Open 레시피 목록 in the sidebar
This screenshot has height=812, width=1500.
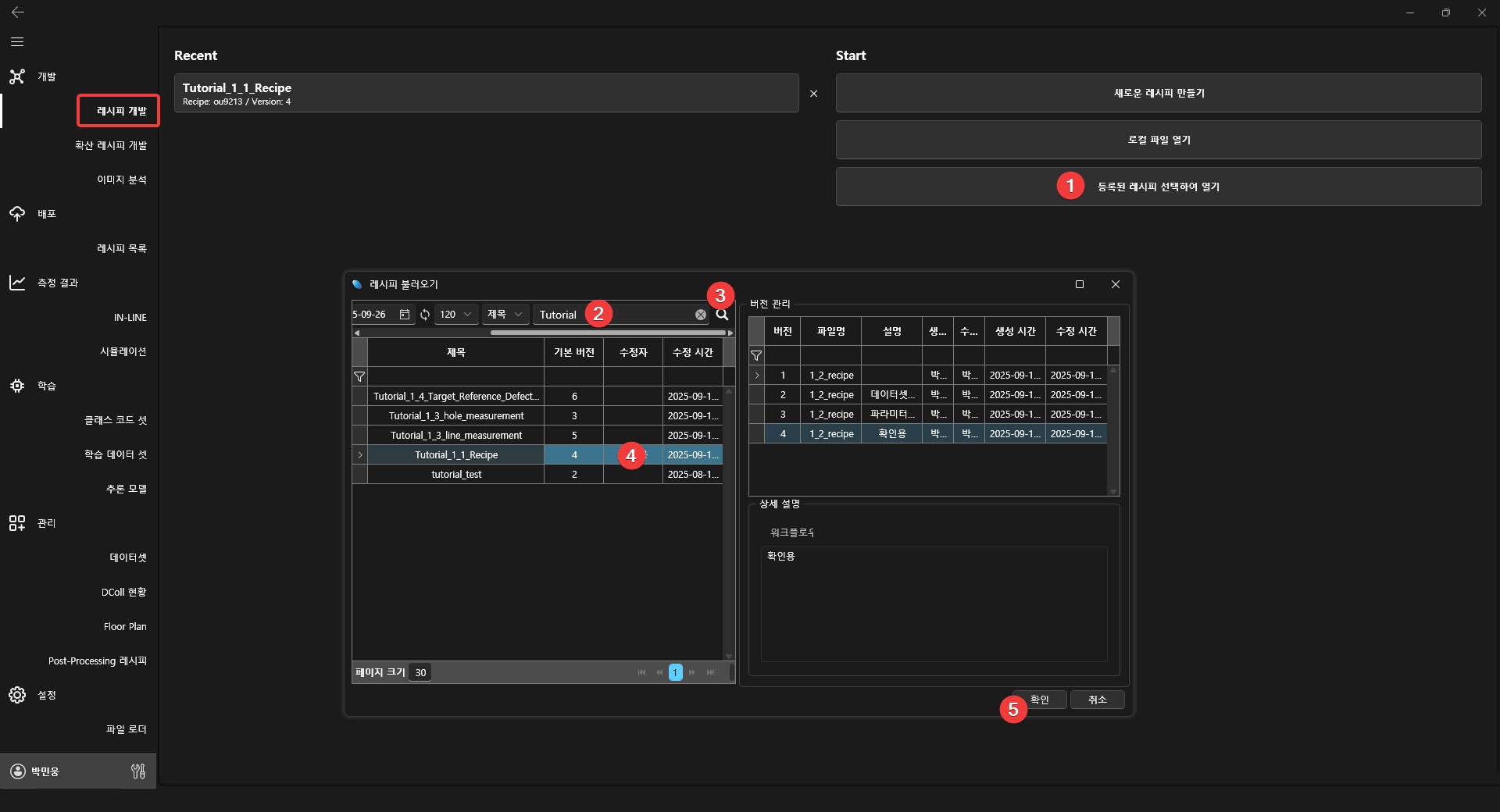[121, 248]
